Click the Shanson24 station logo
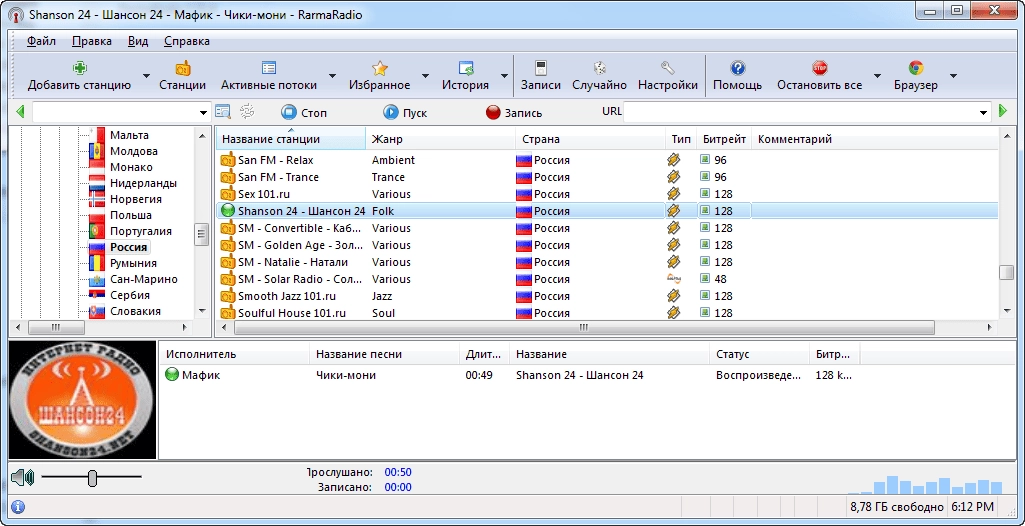 [x=82, y=399]
